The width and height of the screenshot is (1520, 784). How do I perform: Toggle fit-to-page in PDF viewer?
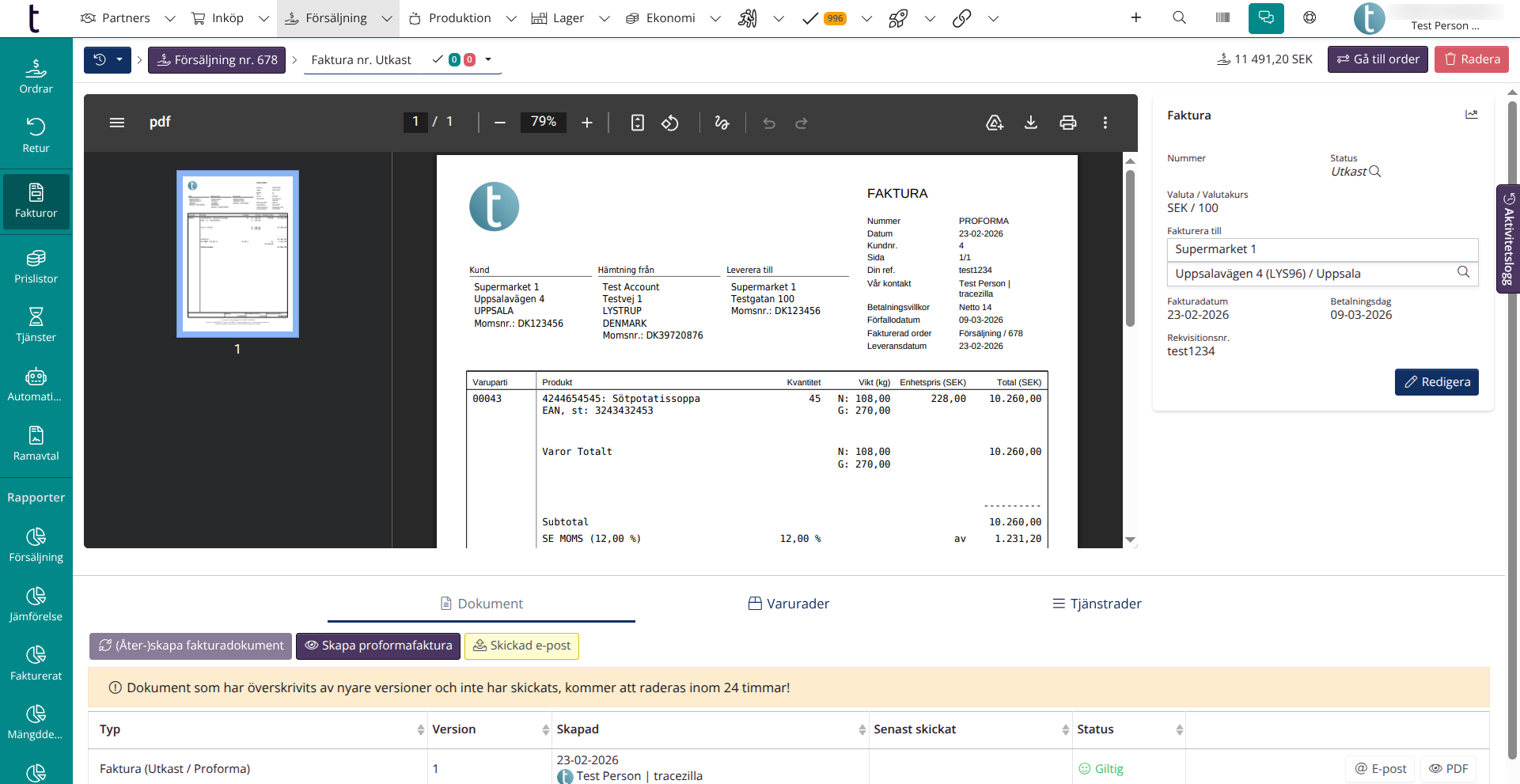coord(637,123)
